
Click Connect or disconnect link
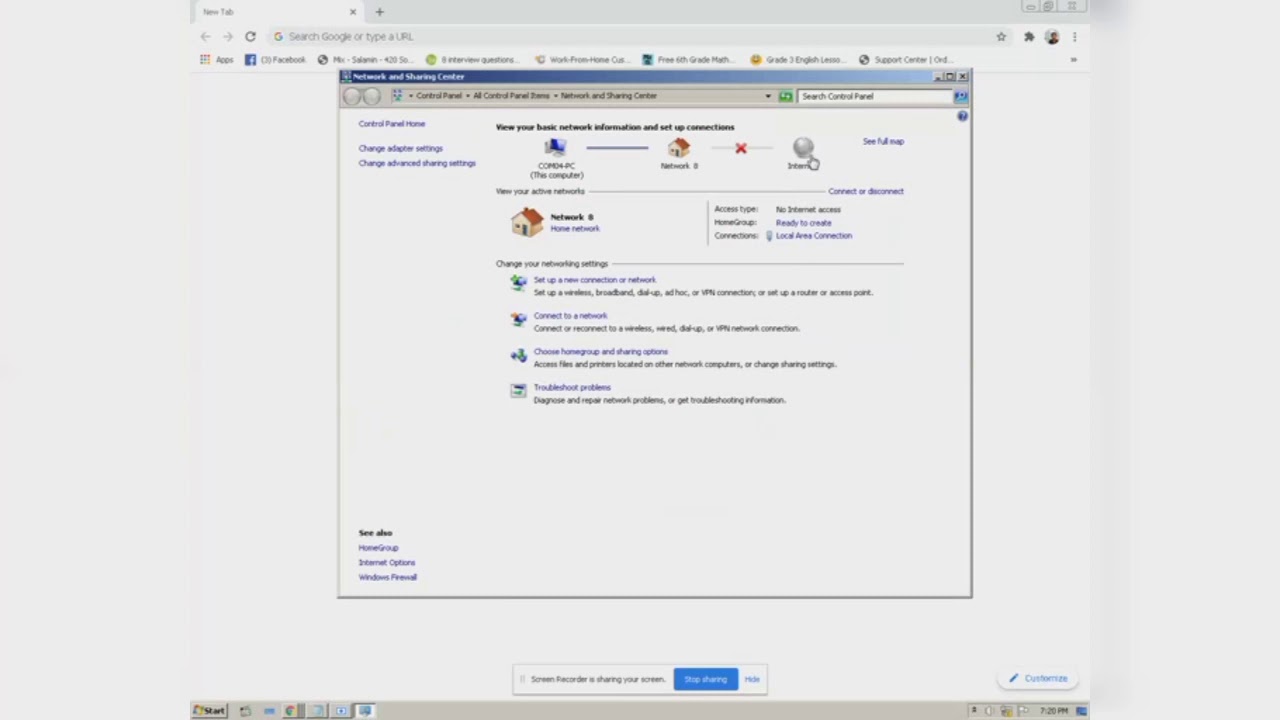[x=865, y=191]
